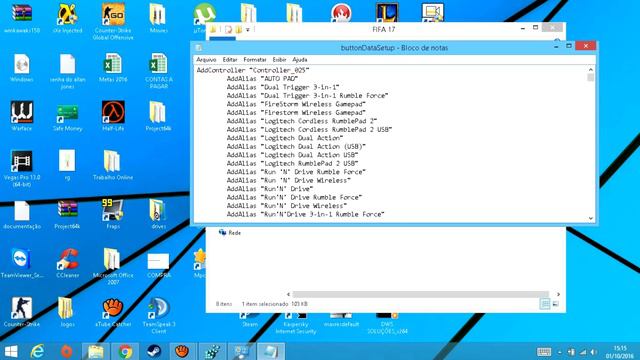The image size is (640, 360).
Task: Open aTube Catcher in the taskbar
Action: [182, 351]
